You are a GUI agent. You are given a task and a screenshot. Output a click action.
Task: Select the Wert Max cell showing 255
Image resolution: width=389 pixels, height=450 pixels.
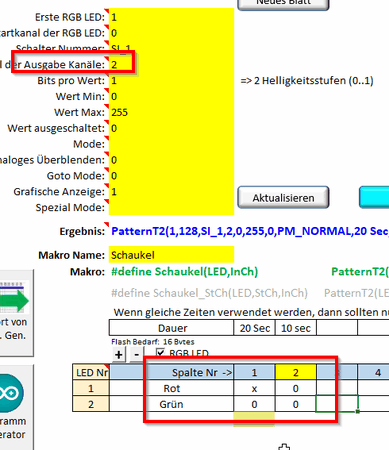171,112
